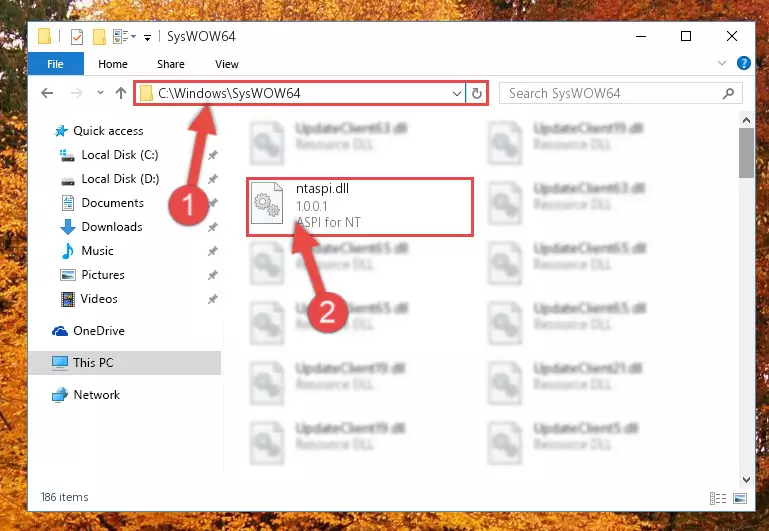The width and height of the screenshot is (769, 531).
Task: Open Downloads in navigation pane
Action: click(x=112, y=227)
